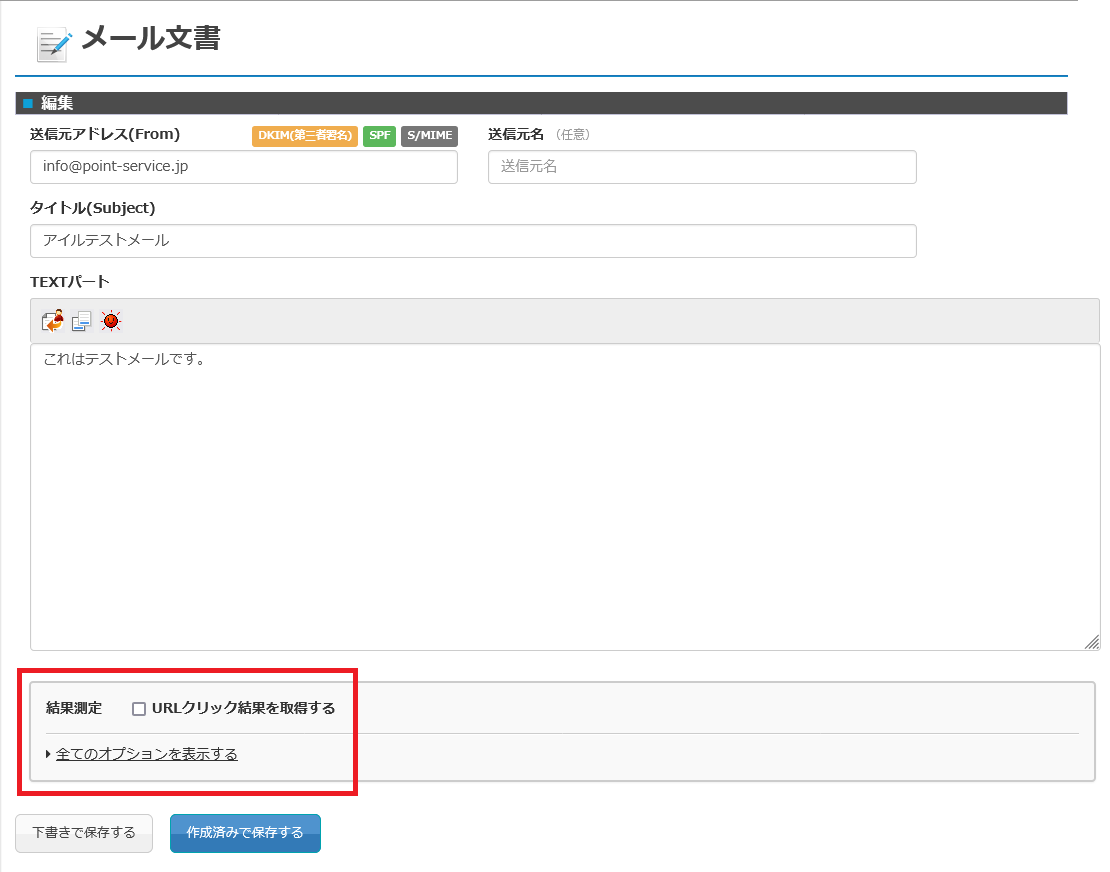The width and height of the screenshot is (1110, 872).
Task: Select the personalization insert icon in the TEXT toolbar
Action: click(x=51, y=320)
